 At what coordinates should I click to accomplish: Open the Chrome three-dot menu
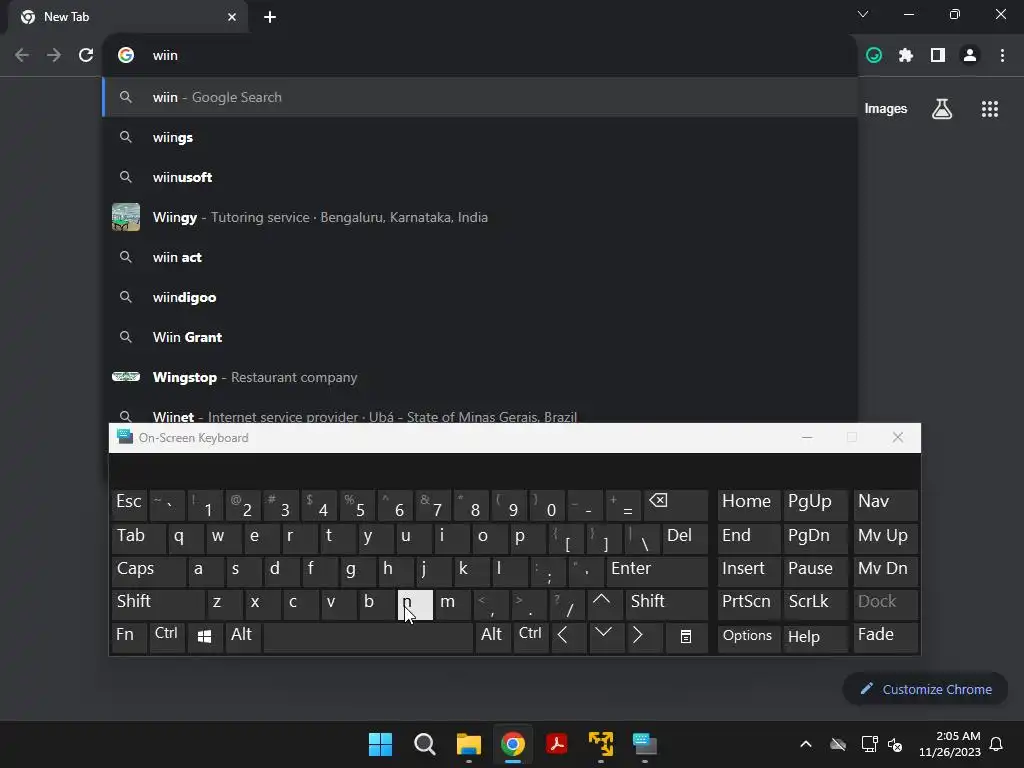point(1002,56)
